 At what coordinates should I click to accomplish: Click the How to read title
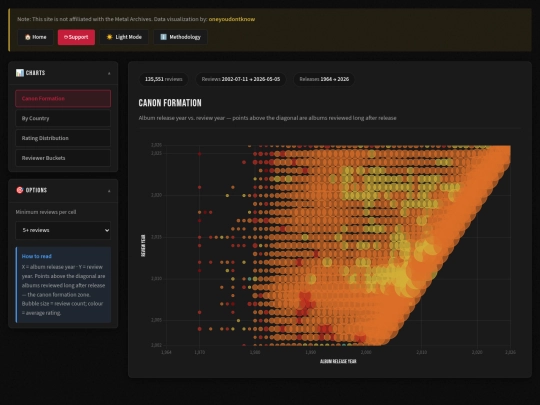tap(37, 256)
